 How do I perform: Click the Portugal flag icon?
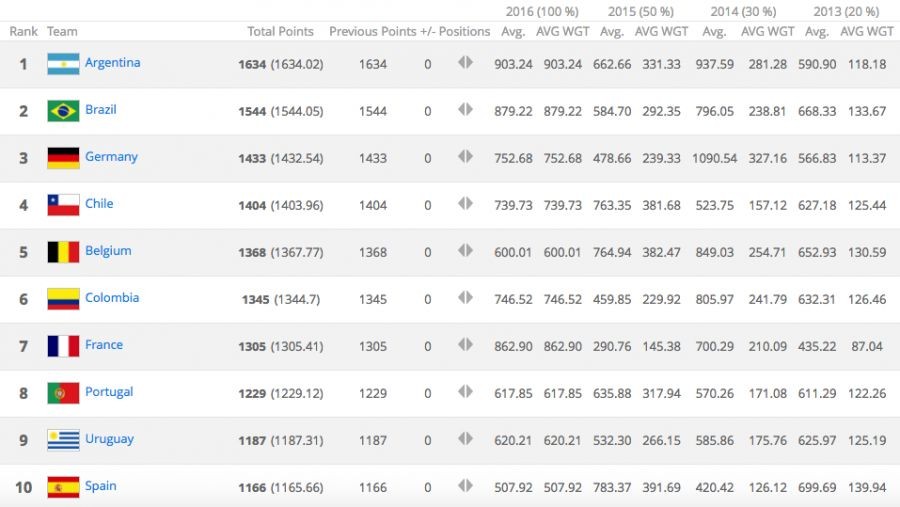pyautogui.click(x=63, y=393)
